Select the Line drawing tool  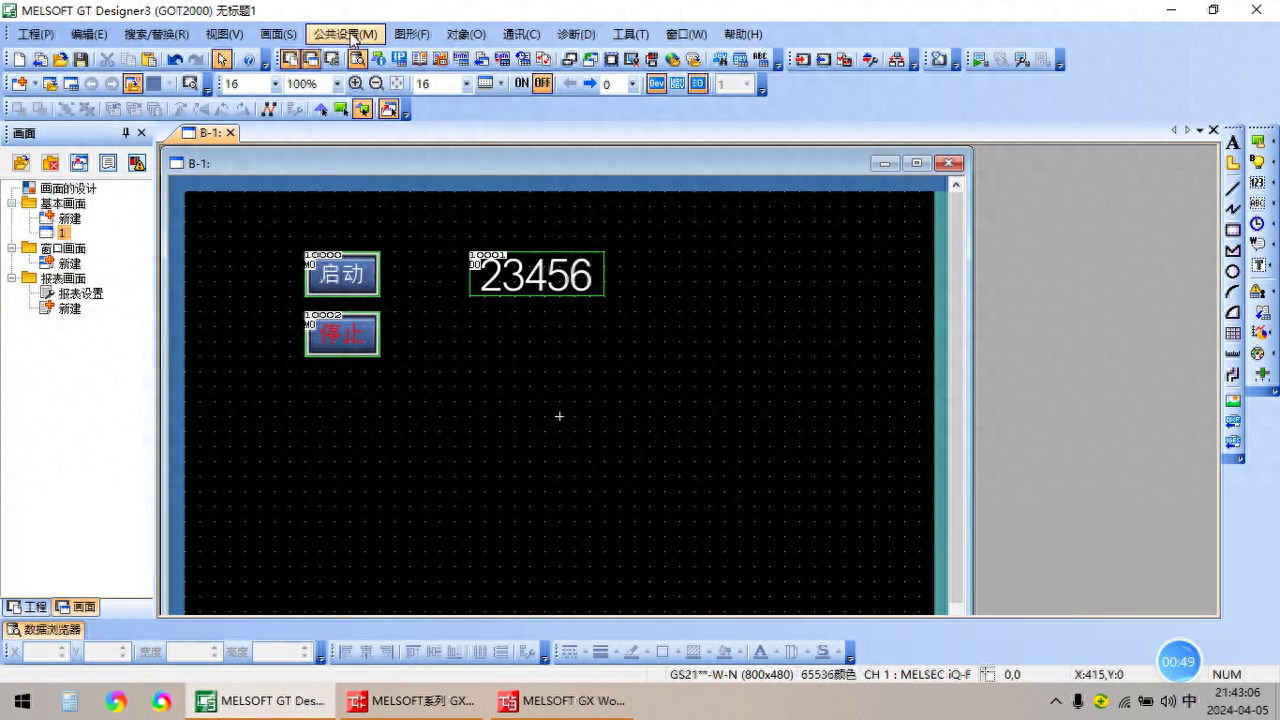(x=1233, y=188)
